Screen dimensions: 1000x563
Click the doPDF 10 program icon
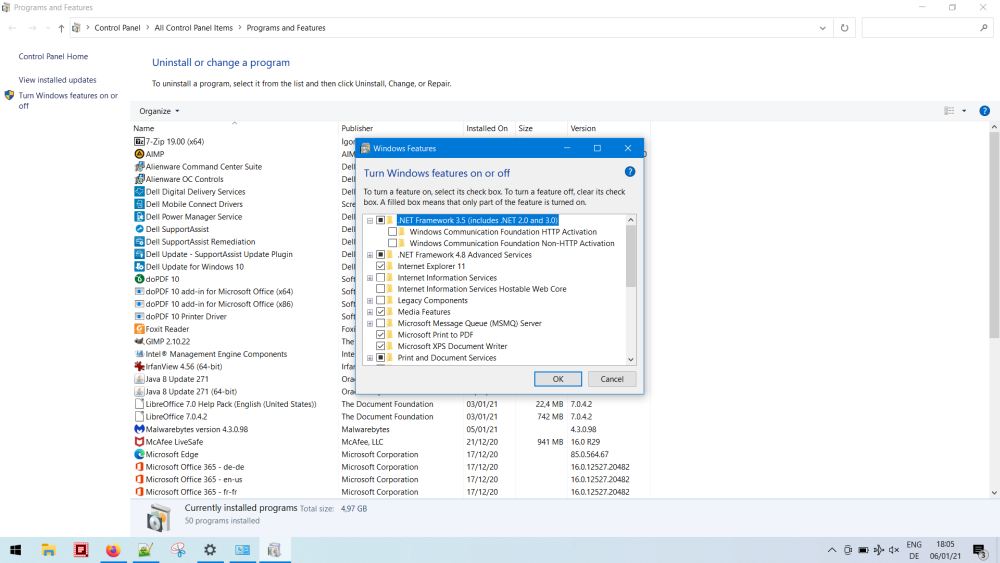(139, 279)
